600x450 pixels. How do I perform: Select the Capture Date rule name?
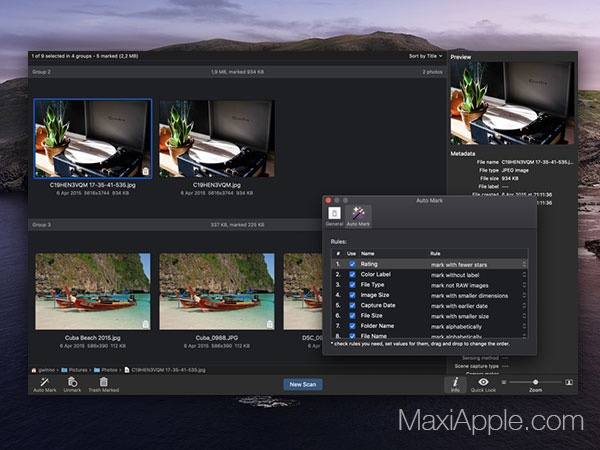378,305
